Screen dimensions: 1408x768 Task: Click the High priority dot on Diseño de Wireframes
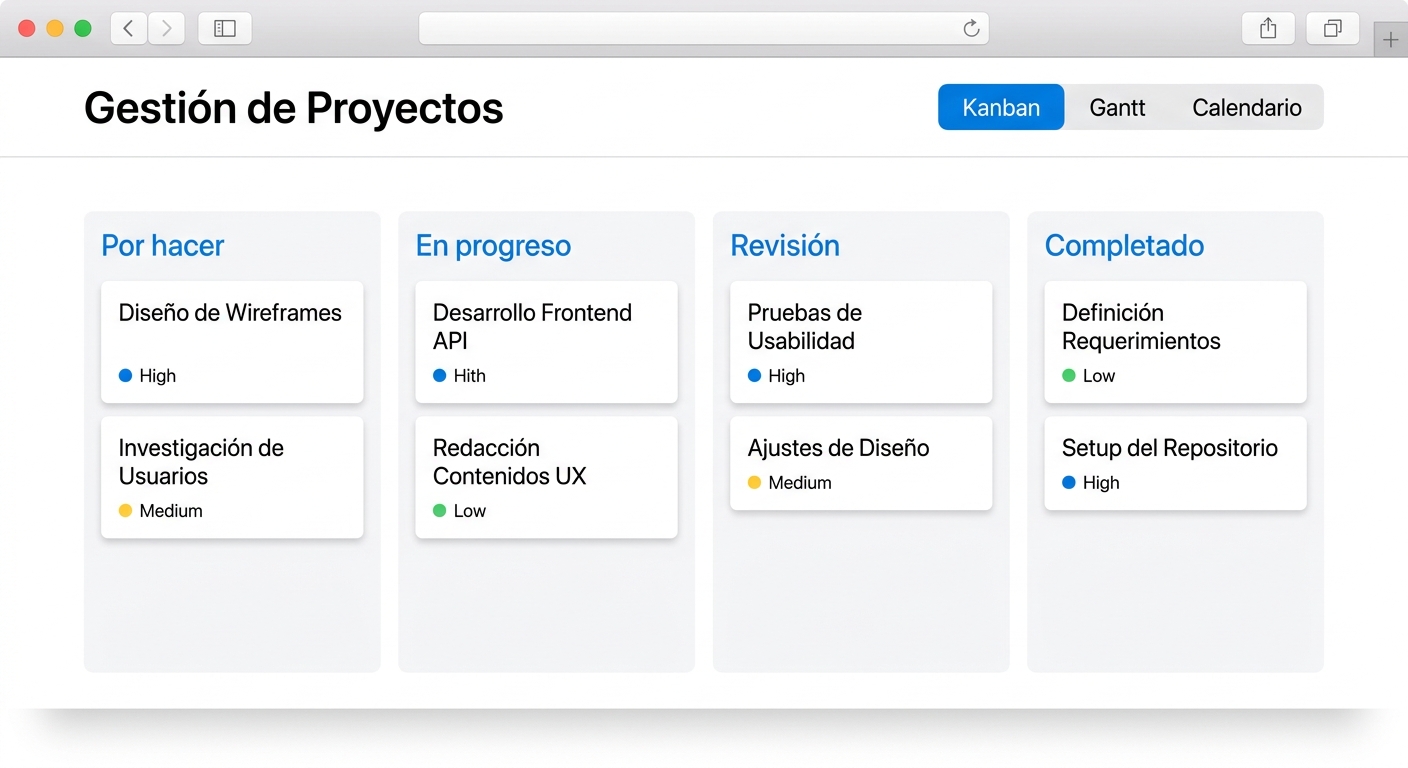tap(127, 375)
